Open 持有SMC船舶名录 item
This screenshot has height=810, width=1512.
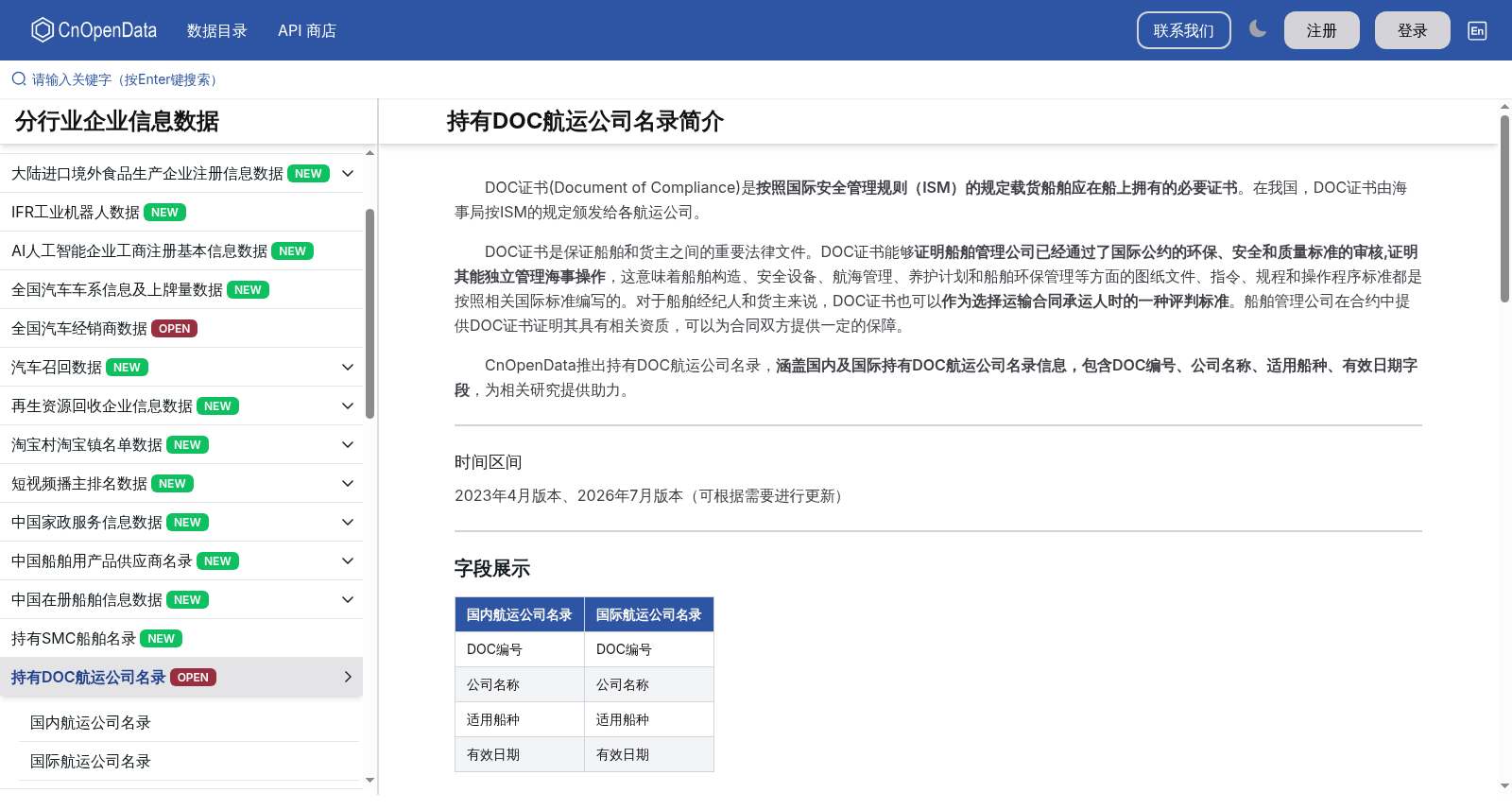click(x=181, y=638)
